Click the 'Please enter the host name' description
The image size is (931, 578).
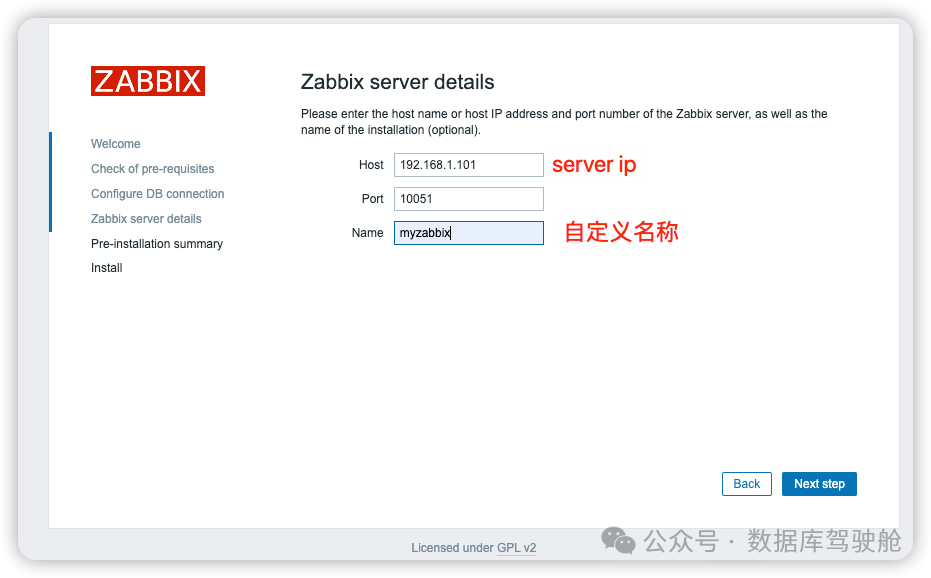click(564, 122)
